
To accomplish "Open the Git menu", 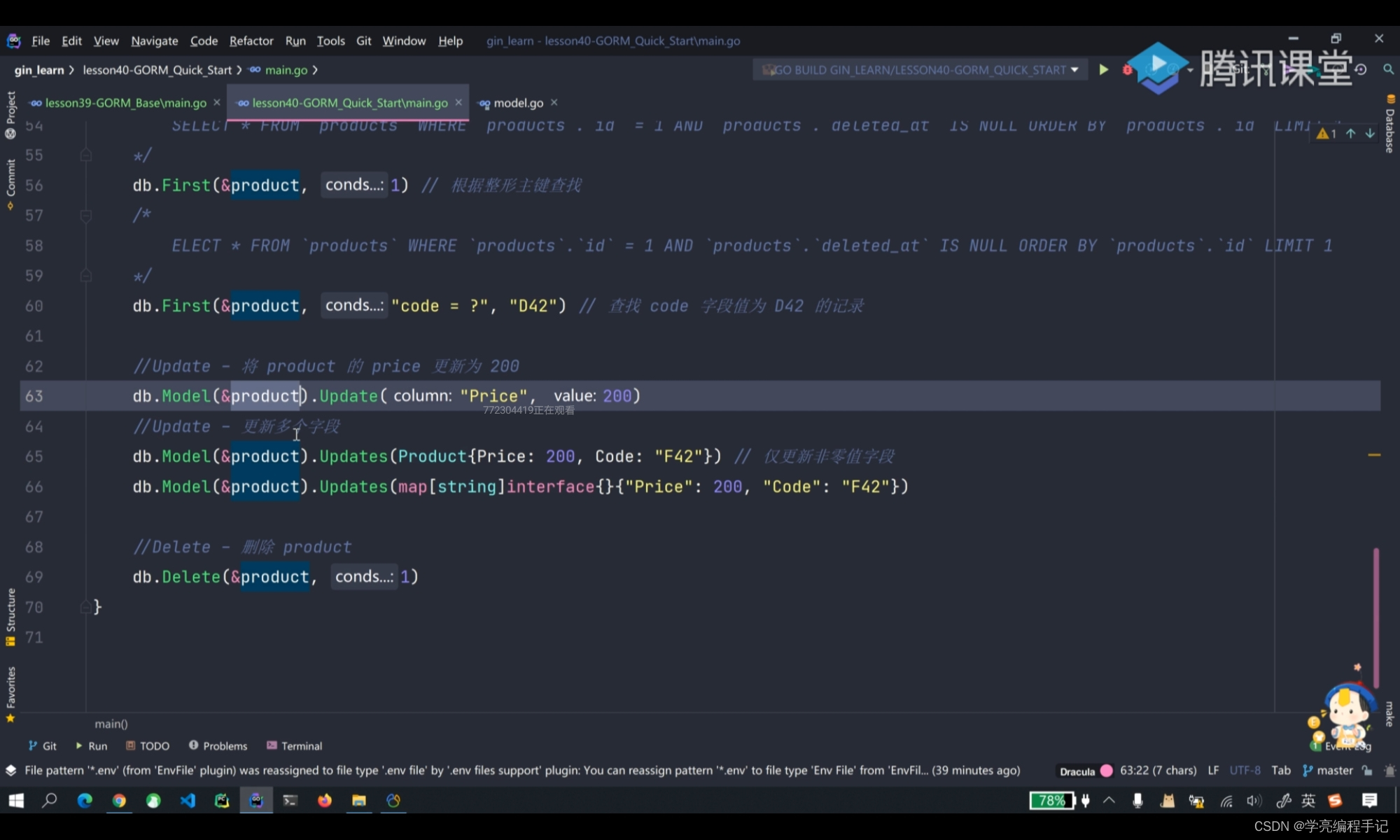I will tap(363, 41).
